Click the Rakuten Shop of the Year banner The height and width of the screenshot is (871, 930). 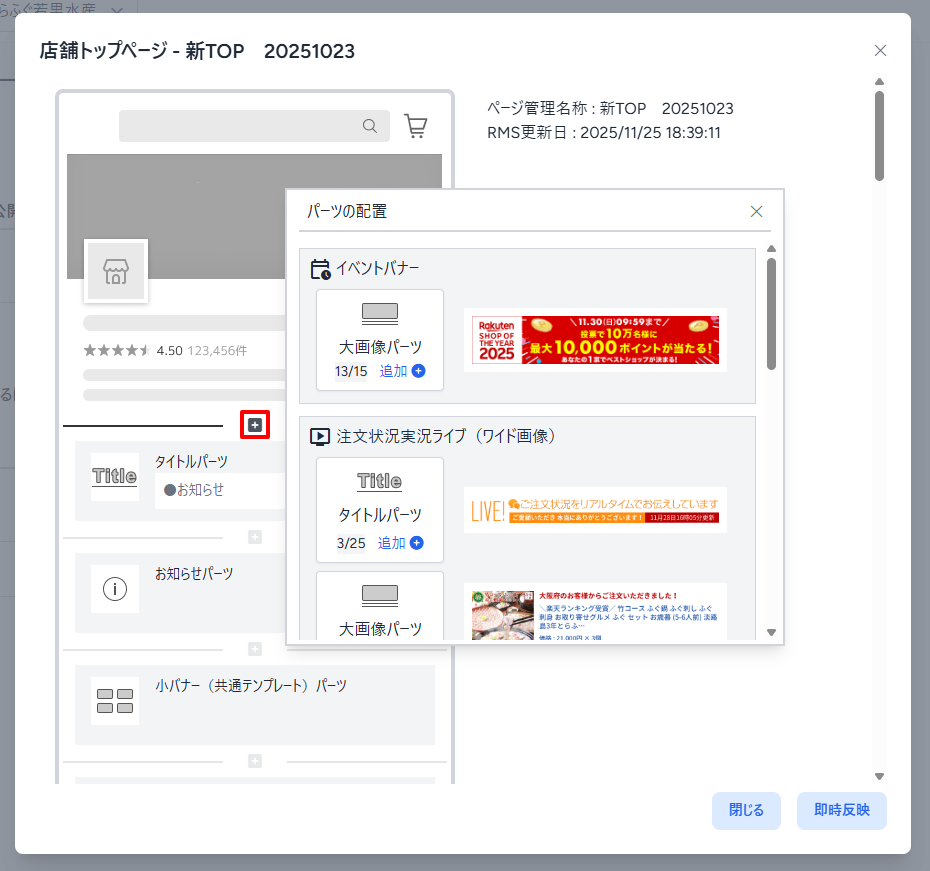pyautogui.click(x=595, y=340)
